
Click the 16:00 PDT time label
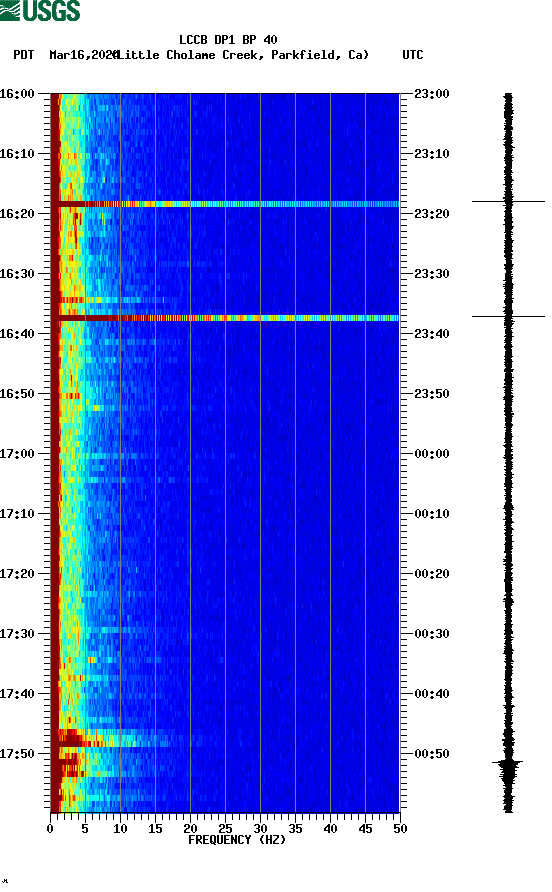click(17, 94)
